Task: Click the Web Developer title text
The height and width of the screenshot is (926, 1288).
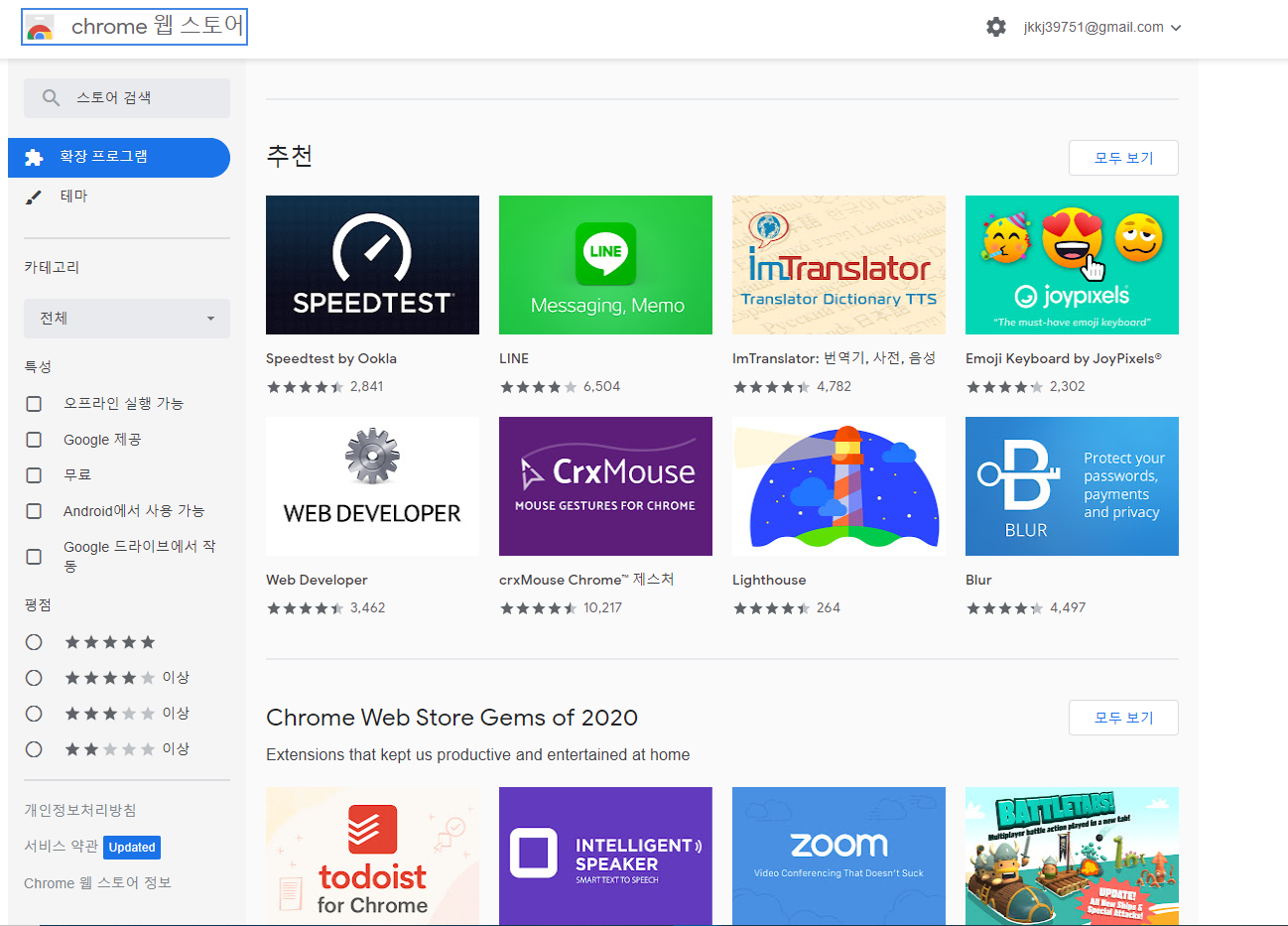Action: [317, 580]
